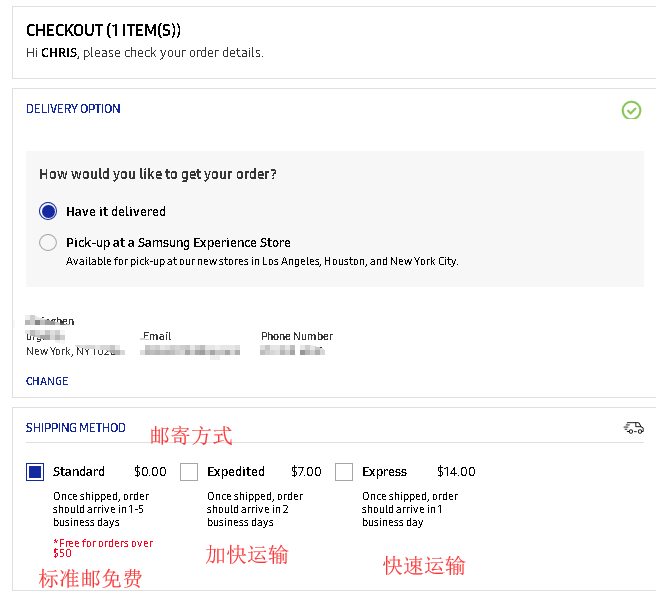Click the delivery truck icon
This screenshot has width=656, height=596.
coord(633,428)
